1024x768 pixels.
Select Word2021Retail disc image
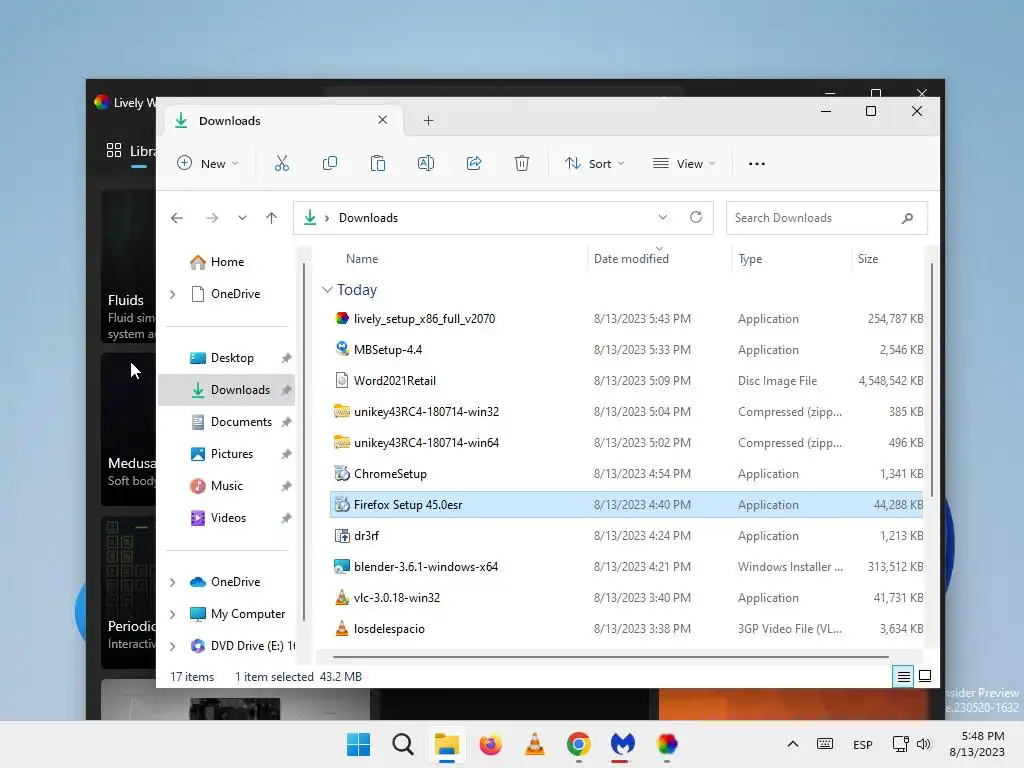(x=627, y=381)
